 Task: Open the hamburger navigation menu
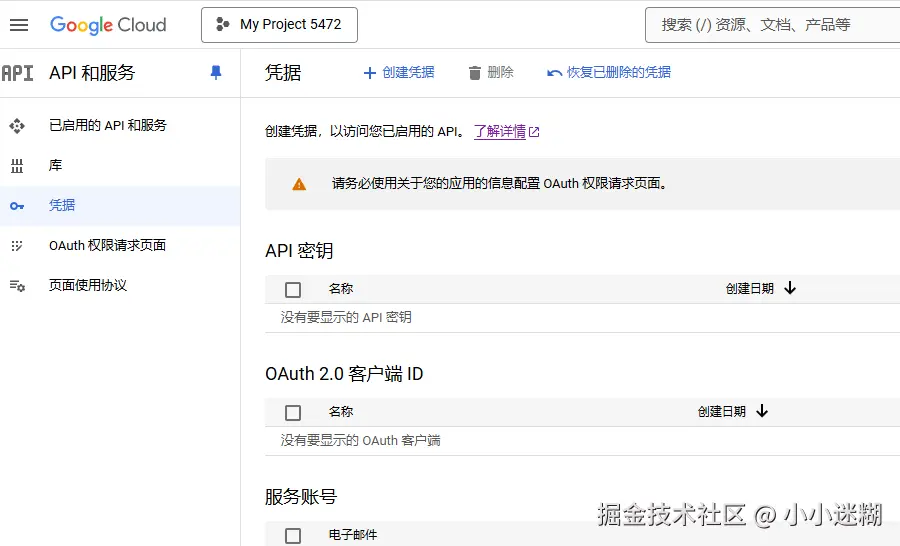pos(18,25)
